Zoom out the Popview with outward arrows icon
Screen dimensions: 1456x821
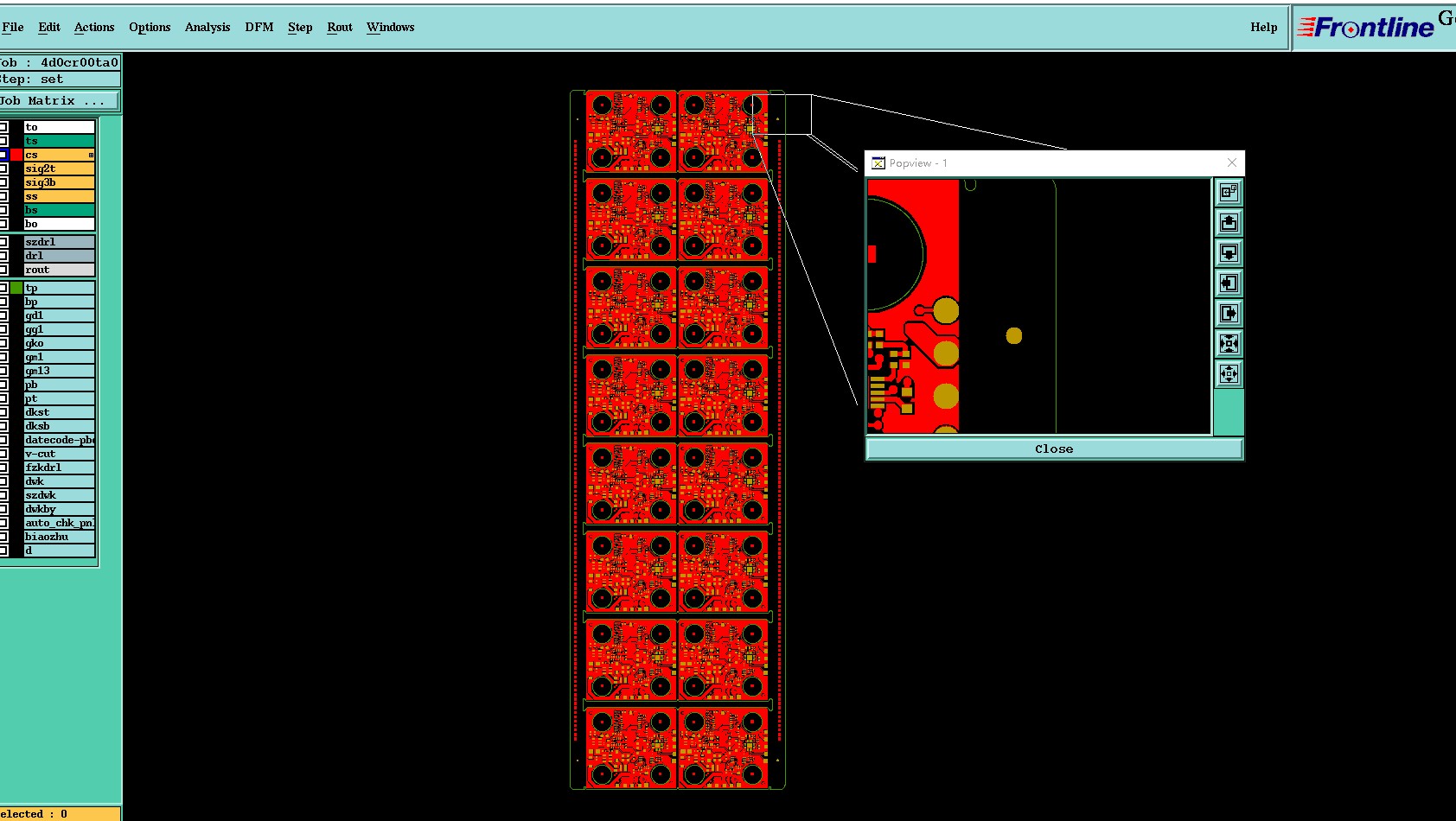(x=1229, y=373)
